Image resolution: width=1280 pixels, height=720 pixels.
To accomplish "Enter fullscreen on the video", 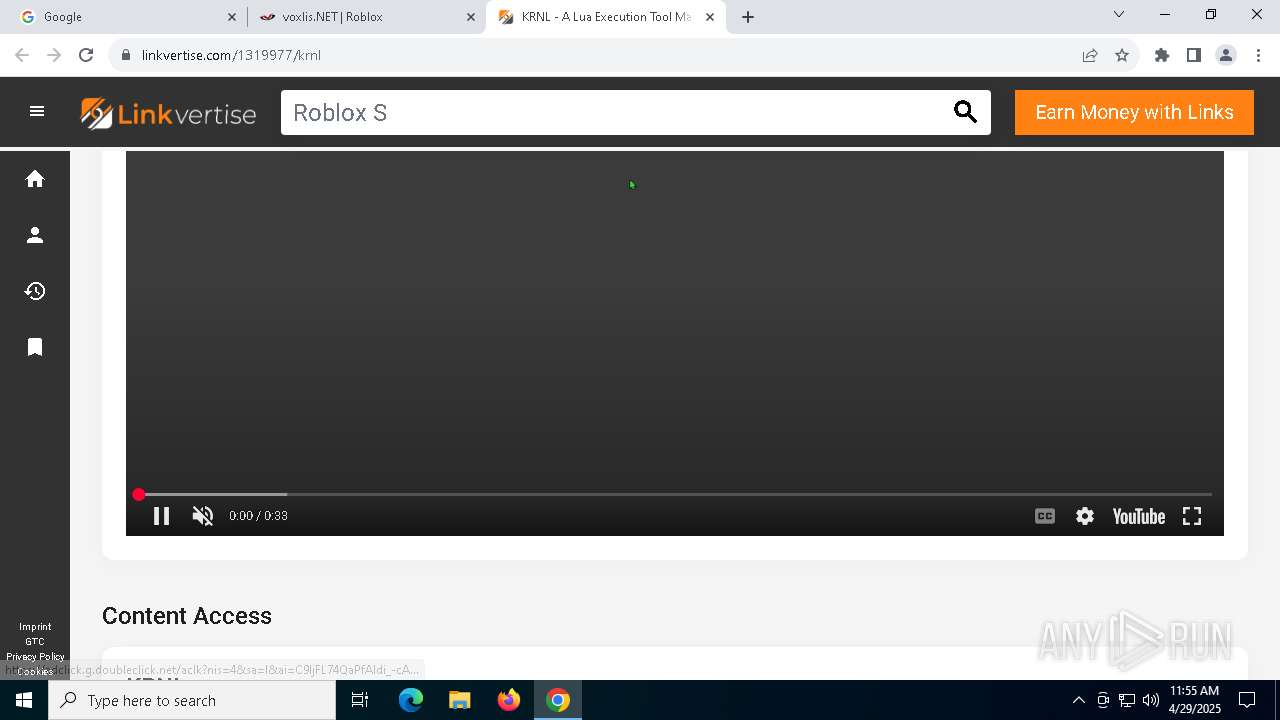I will pos(1192,516).
